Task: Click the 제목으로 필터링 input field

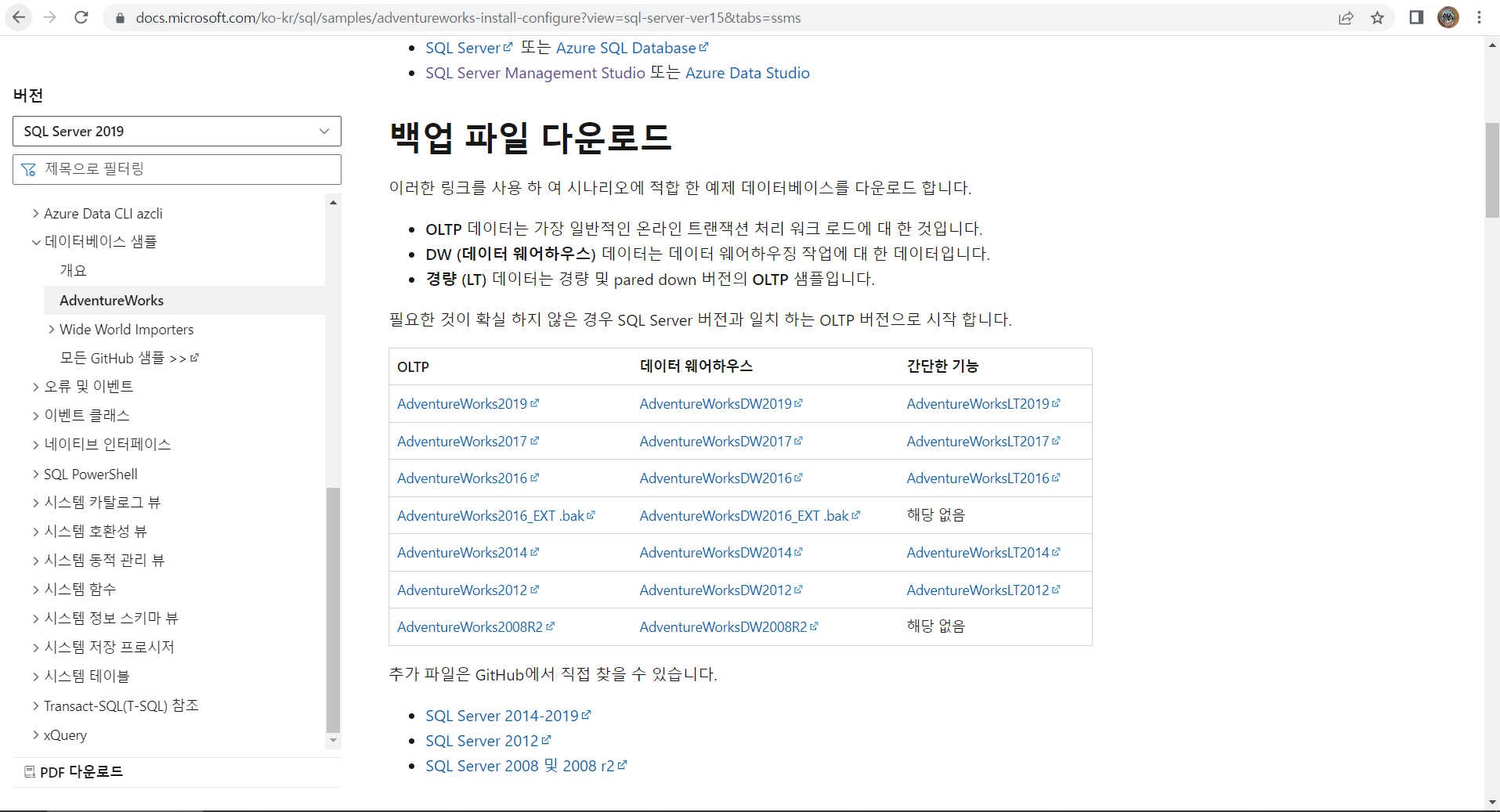Action: click(x=177, y=169)
